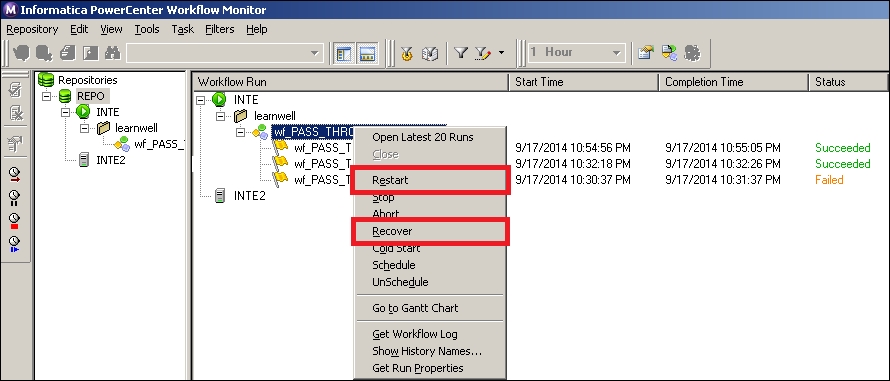Switch to Gantt Chart view toolbar toggle
The width and height of the screenshot is (890, 381).
(344, 53)
